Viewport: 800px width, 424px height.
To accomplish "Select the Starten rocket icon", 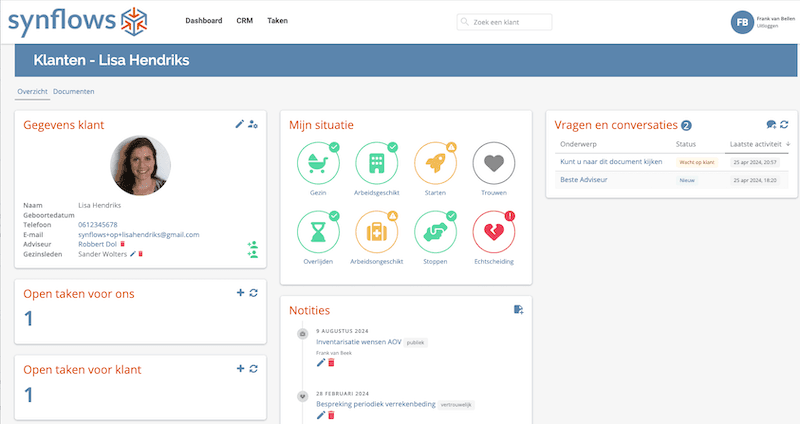I will tap(435, 163).
